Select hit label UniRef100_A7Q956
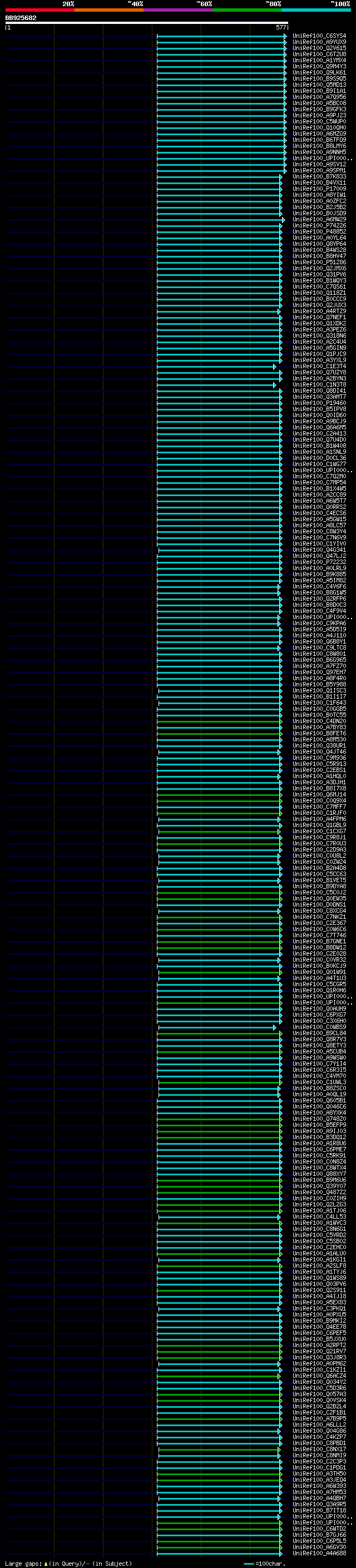Viewport: 356px width, 1568px height. click(319, 97)
